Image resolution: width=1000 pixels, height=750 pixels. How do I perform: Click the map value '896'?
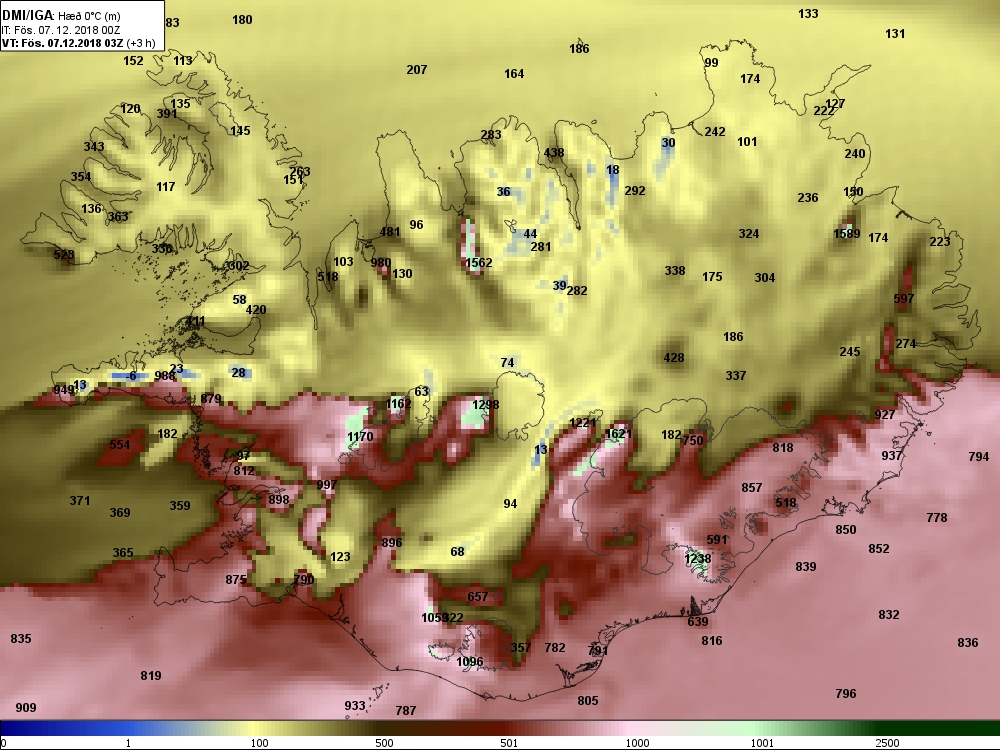click(392, 543)
